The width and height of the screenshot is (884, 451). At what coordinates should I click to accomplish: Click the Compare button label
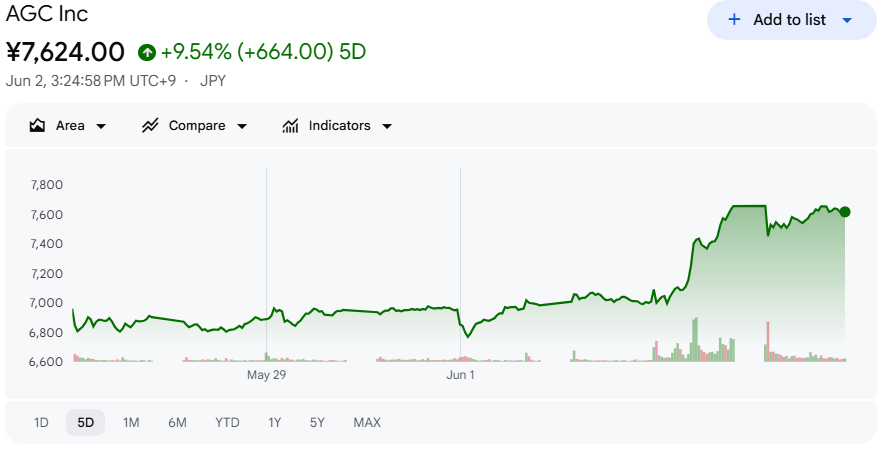[x=197, y=125]
